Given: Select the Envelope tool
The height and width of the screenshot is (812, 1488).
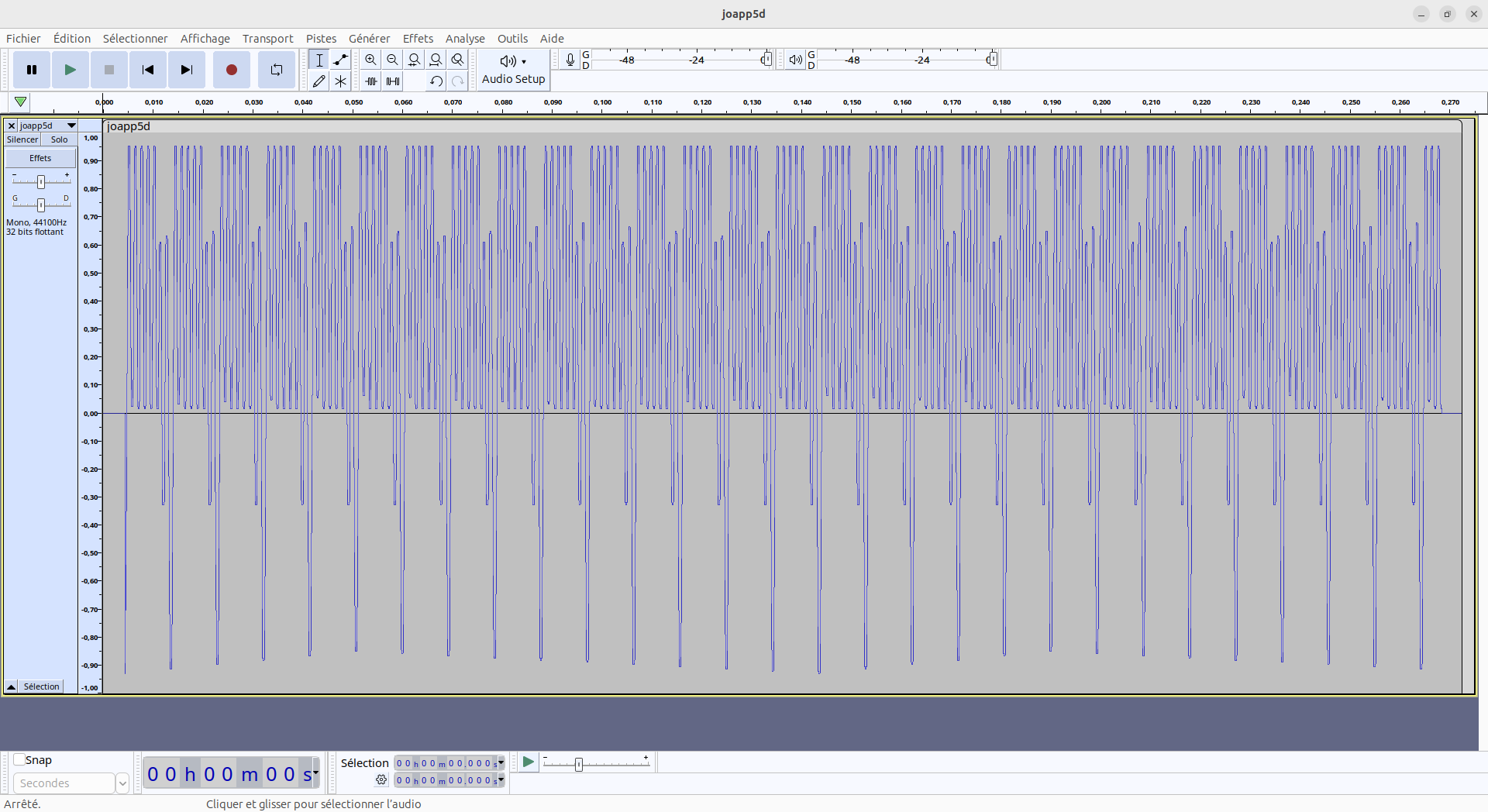Looking at the screenshot, I should click(340, 60).
